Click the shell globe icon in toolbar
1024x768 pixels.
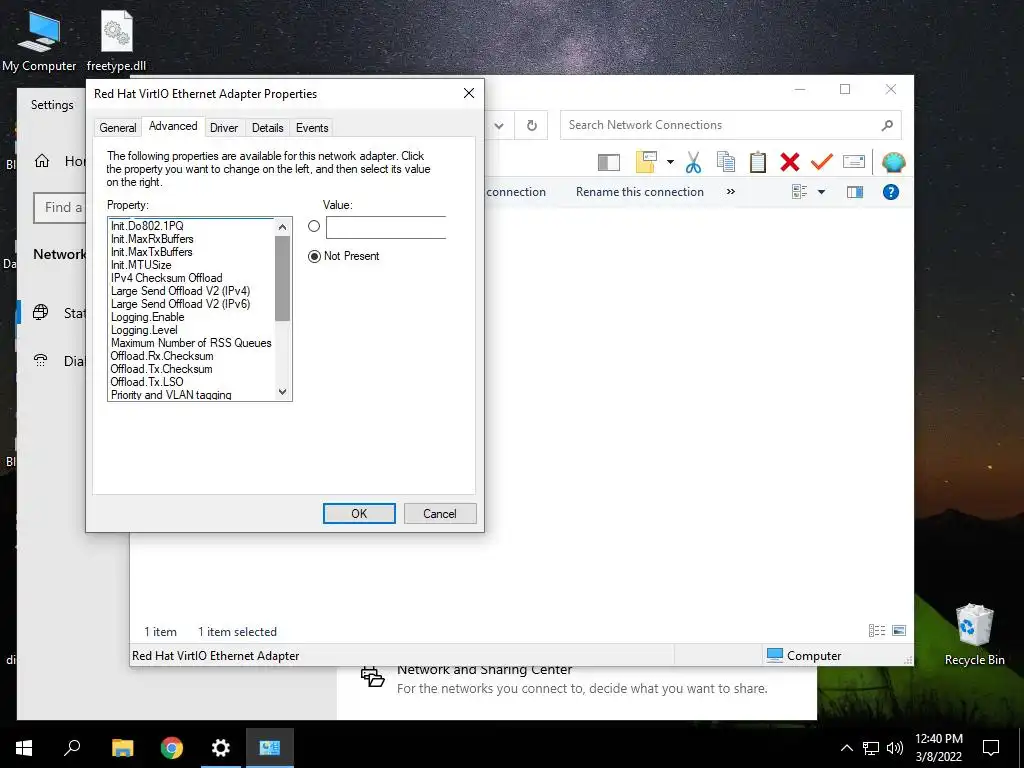tap(893, 162)
